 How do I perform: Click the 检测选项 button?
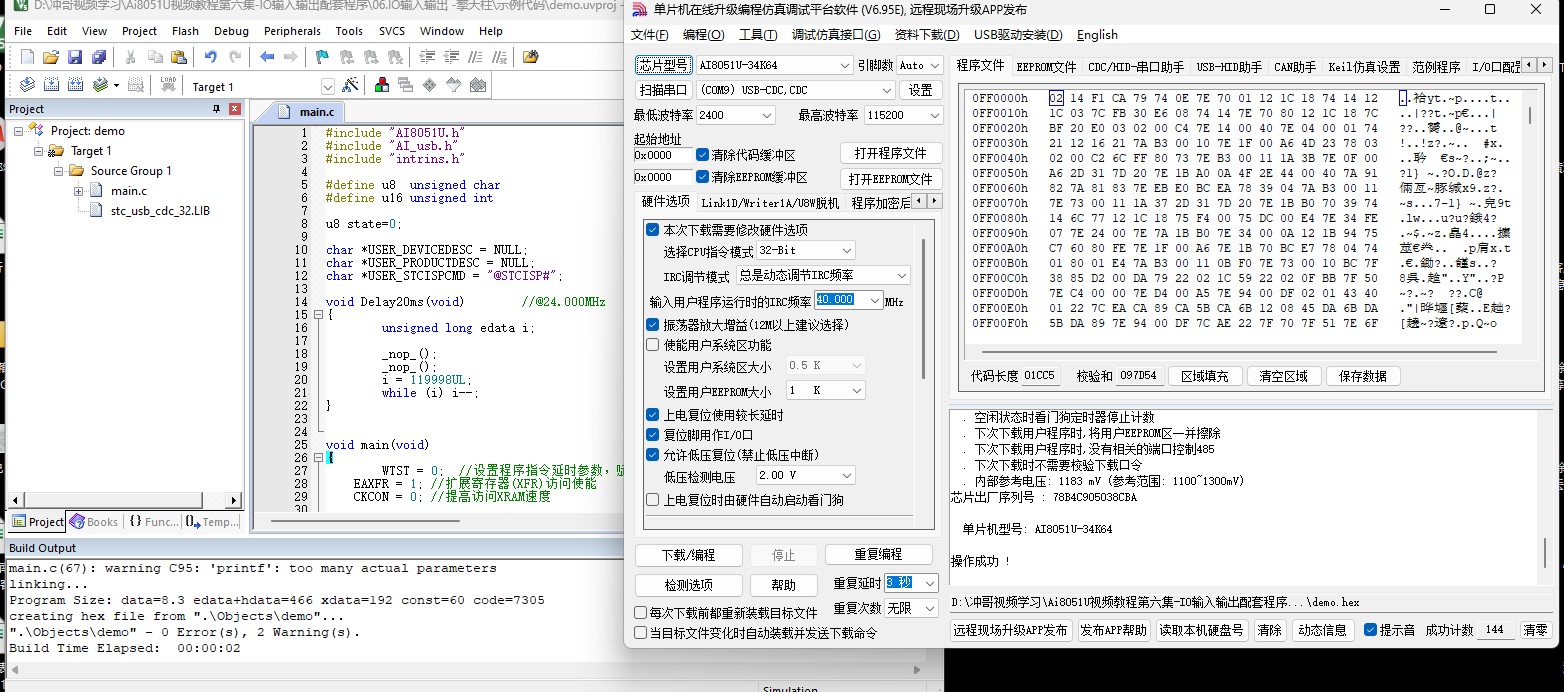tap(688, 585)
